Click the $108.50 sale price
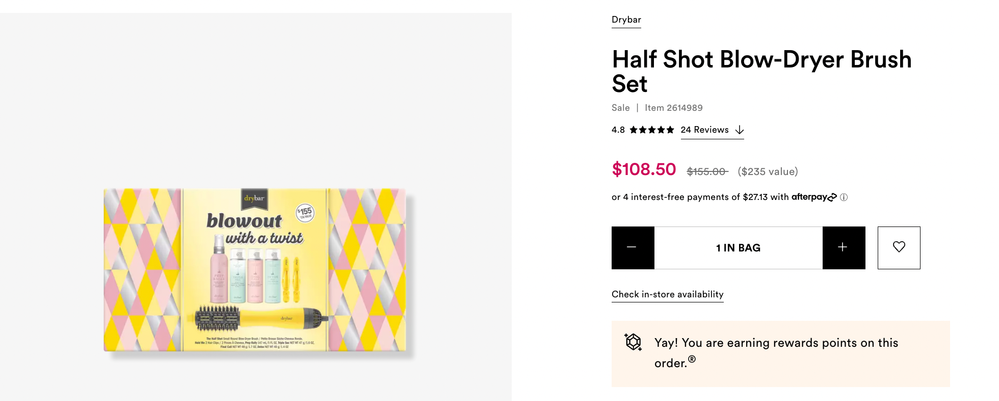The image size is (999, 401). (644, 170)
